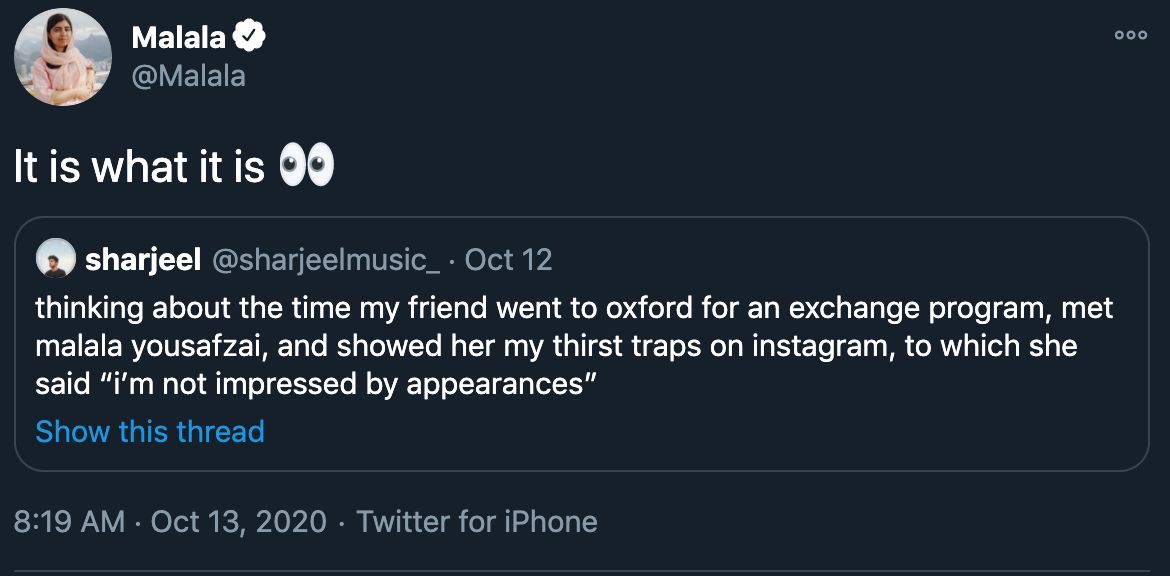Open sharjeel's profile via display name
The image size is (1170, 576).
pyautogui.click(x=144, y=260)
